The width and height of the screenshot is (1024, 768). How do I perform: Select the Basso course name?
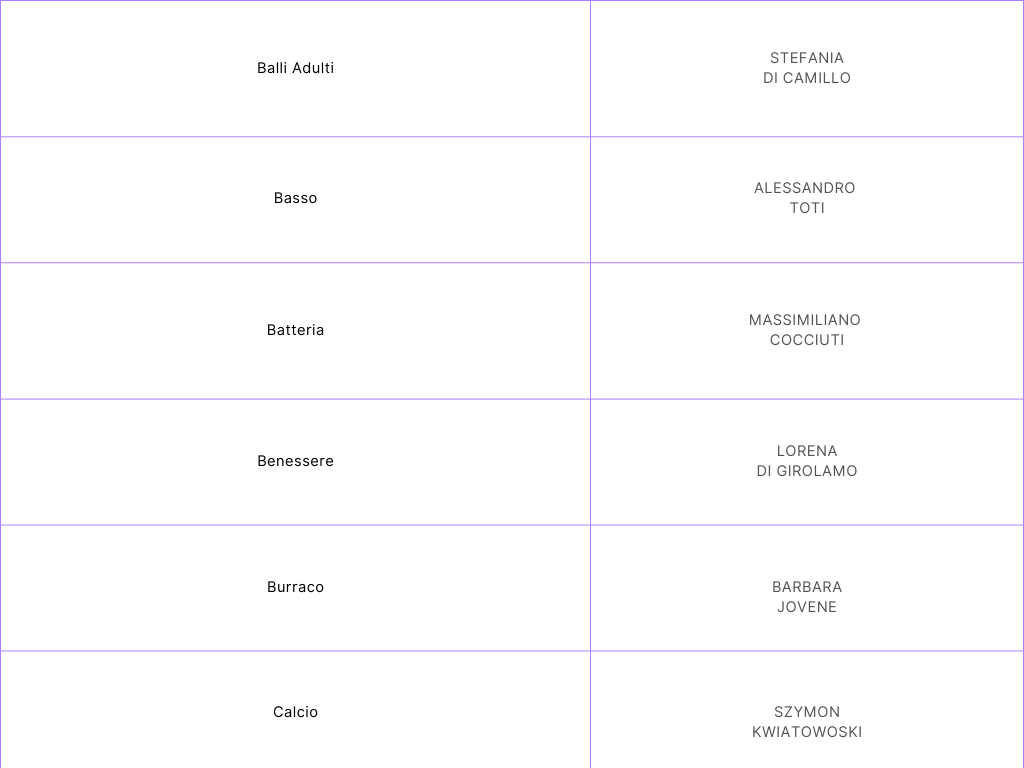(295, 198)
